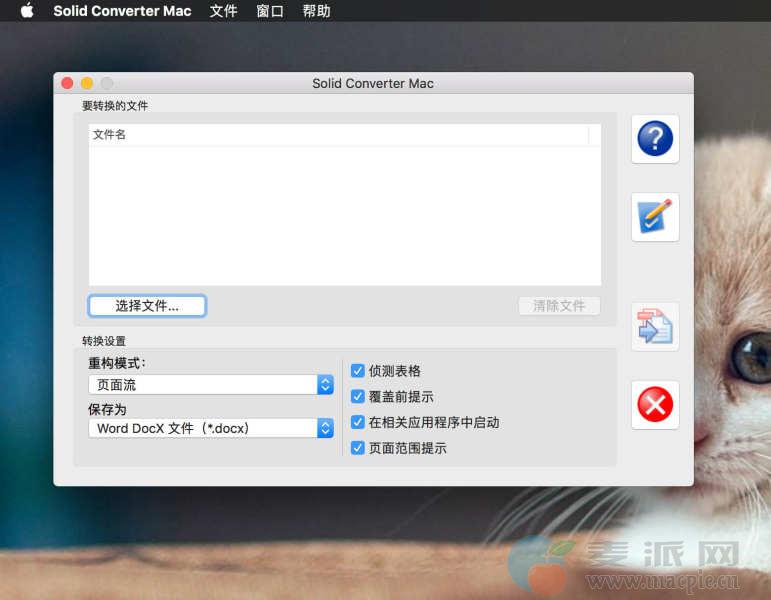Click the 选择文件... button
This screenshot has width=771, height=600.
[147, 306]
